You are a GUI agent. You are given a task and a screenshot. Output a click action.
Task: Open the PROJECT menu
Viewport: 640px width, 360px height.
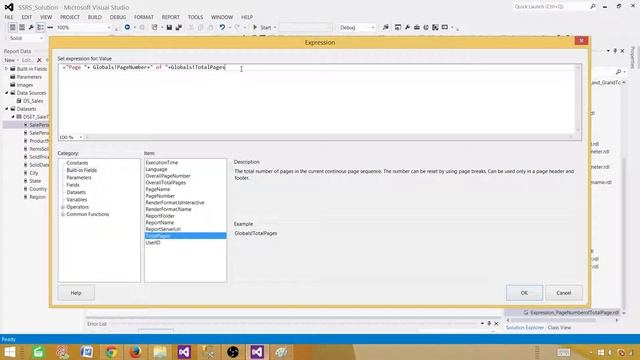click(x=70, y=17)
